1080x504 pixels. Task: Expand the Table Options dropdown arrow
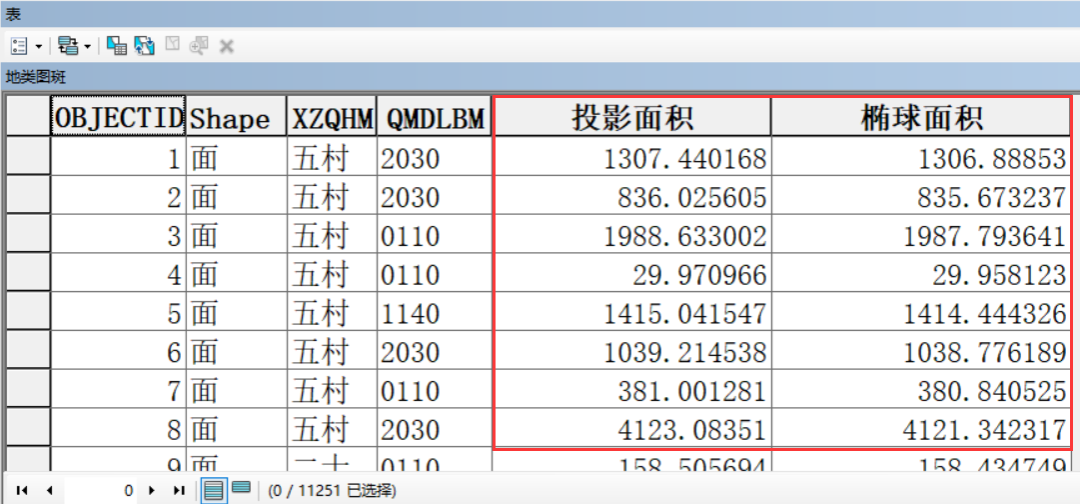39,46
